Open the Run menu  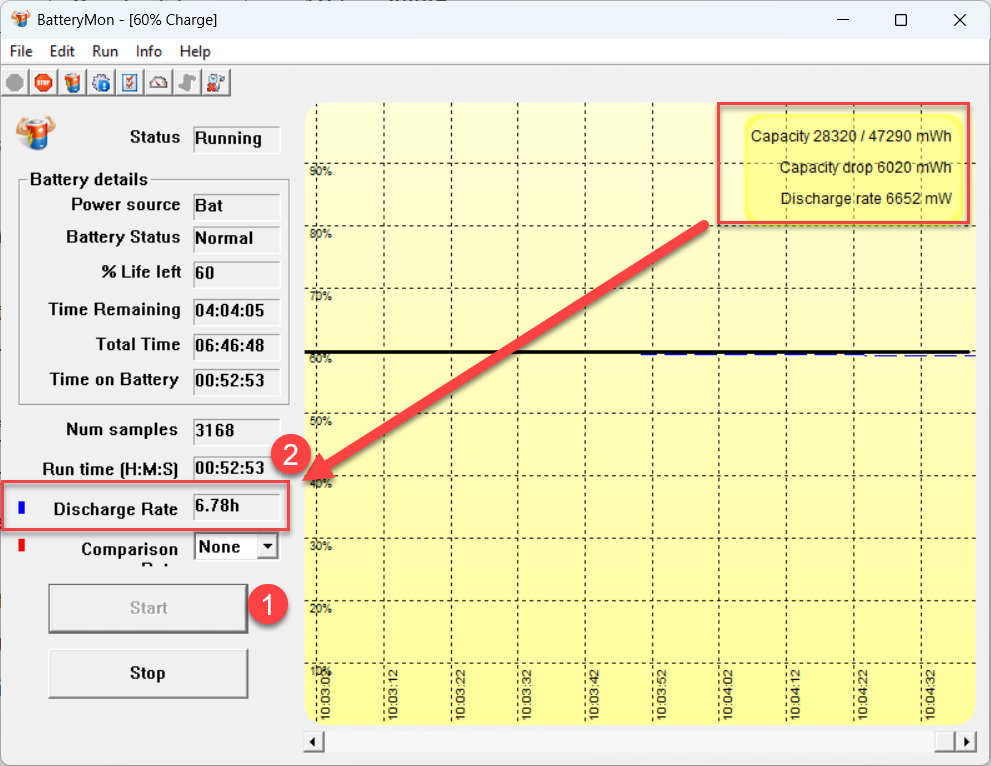point(105,51)
